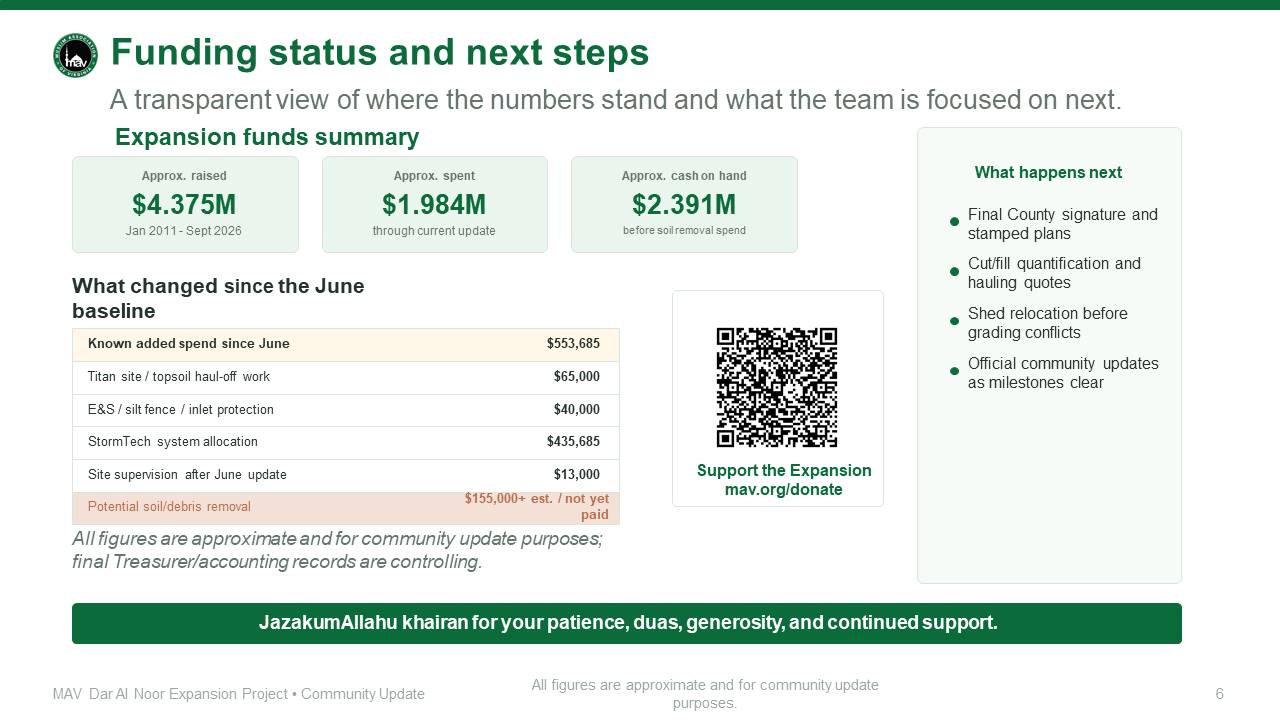The height and width of the screenshot is (720, 1280).
Task: Click the '$40,000' amount cell
Action: [577, 410]
